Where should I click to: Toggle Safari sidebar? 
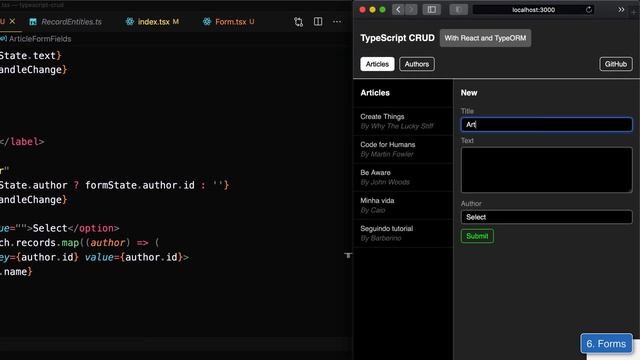431,9
